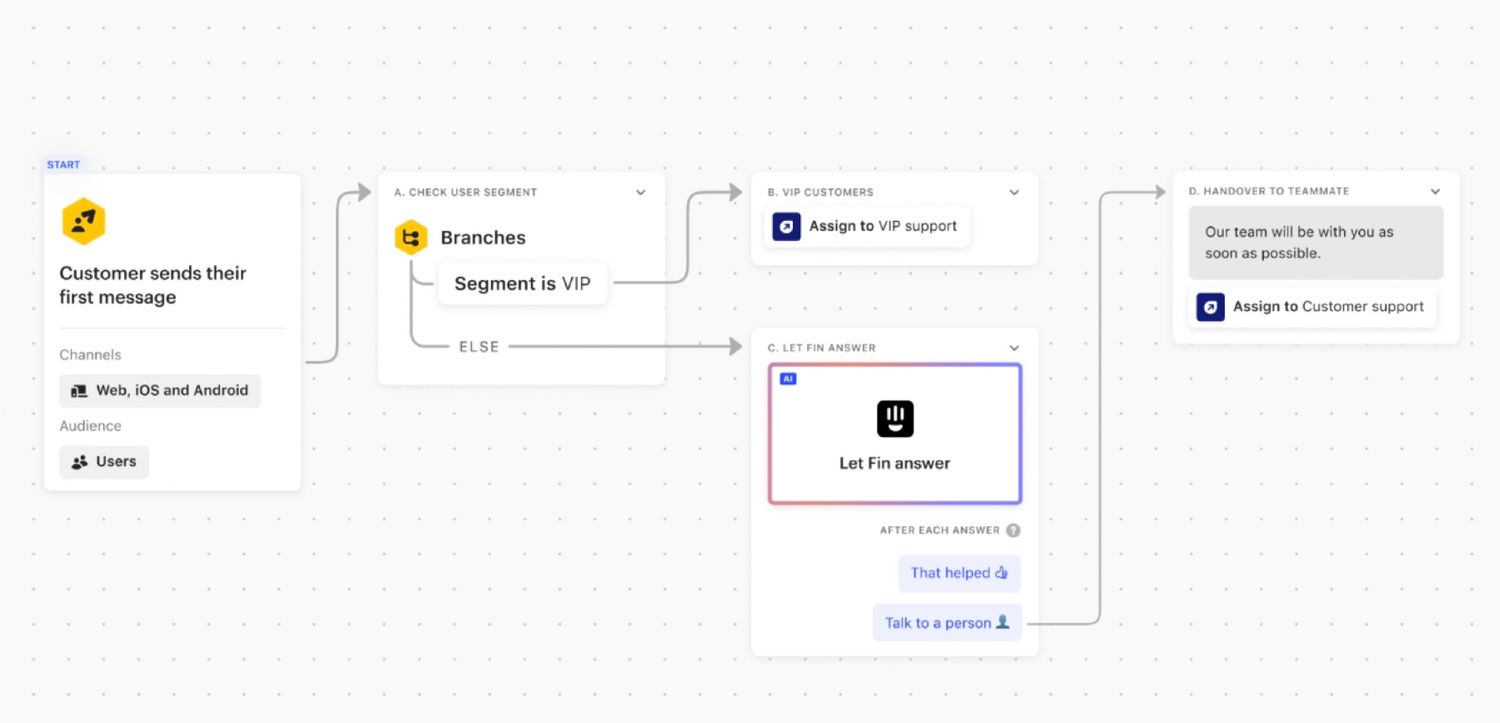Click the people icon in Users chip

[79, 462]
